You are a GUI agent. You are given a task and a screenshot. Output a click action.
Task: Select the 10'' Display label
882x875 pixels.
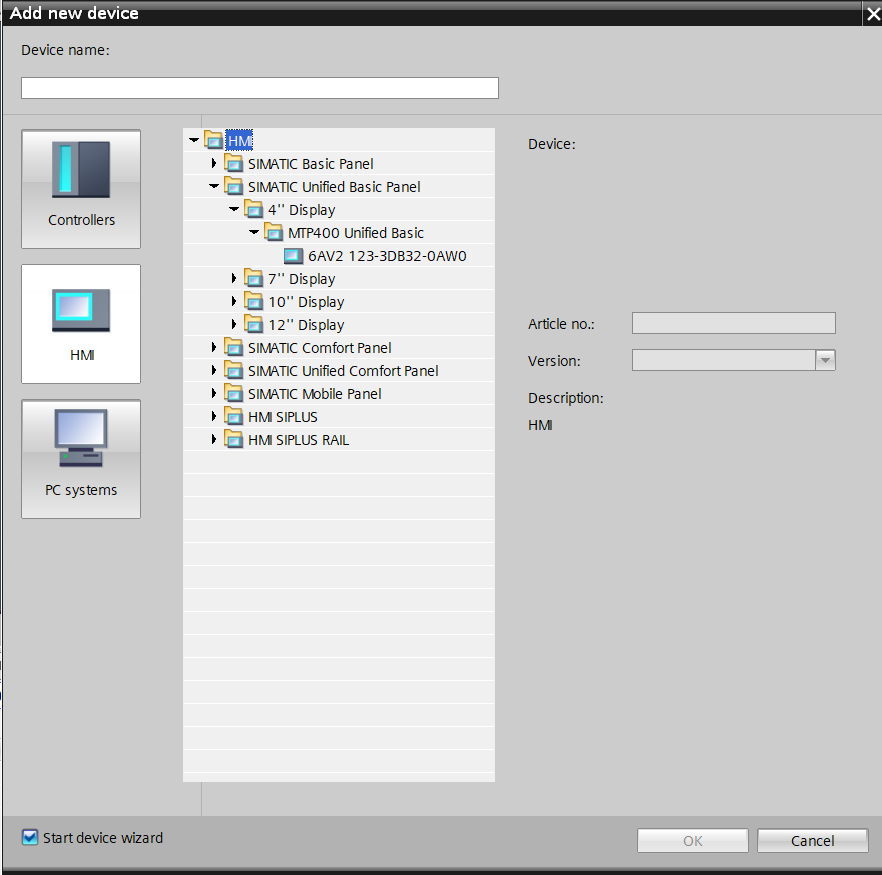click(x=306, y=302)
